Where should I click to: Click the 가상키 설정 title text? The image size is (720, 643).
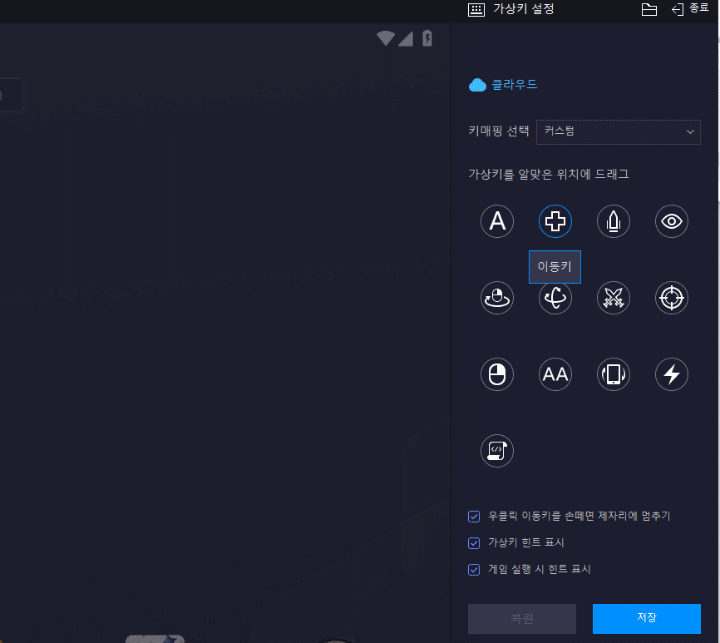point(523,9)
